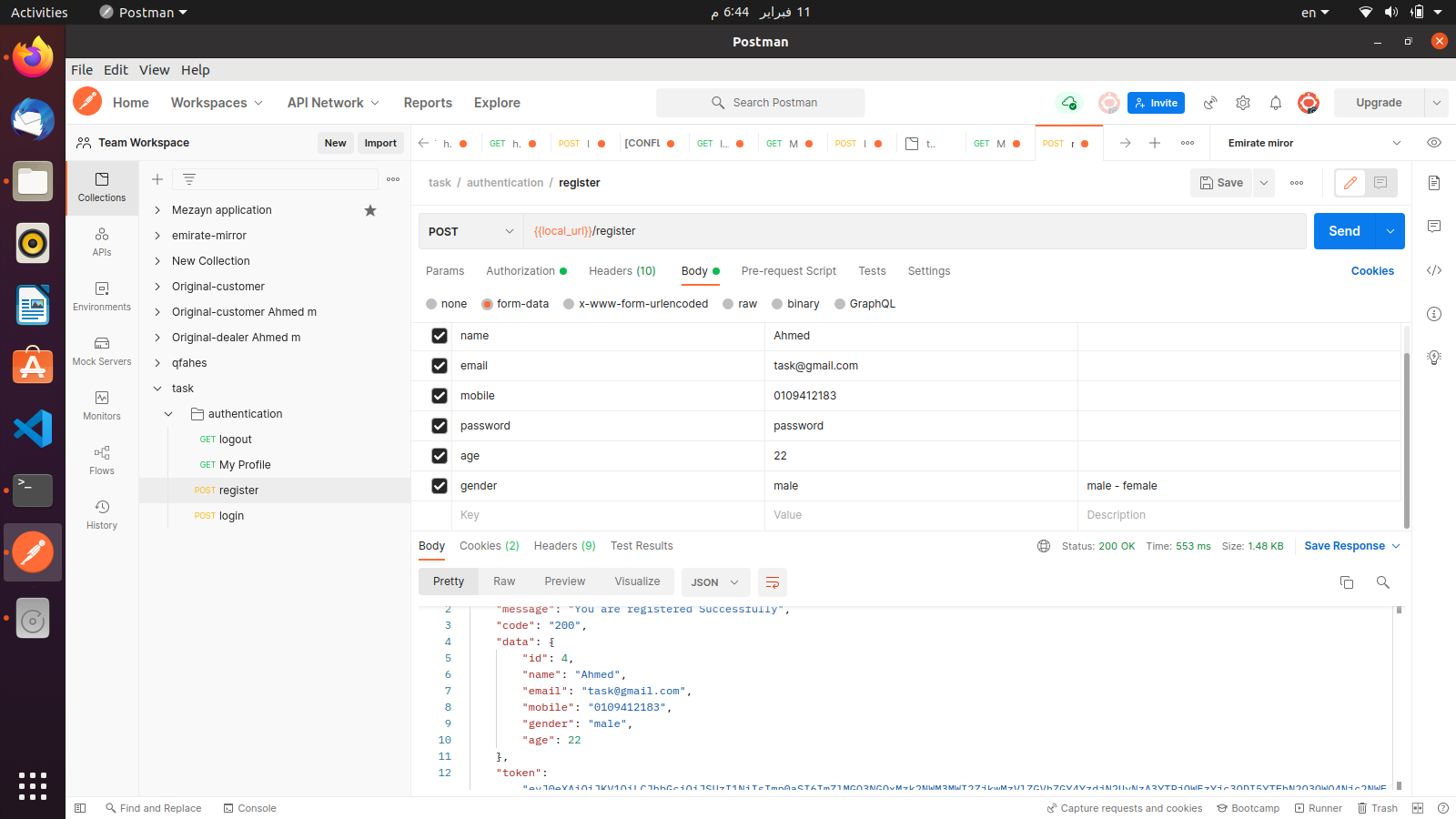Uncheck the email form-data row
Viewport: 1456px width, 819px height.
pyautogui.click(x=440, y=366)
